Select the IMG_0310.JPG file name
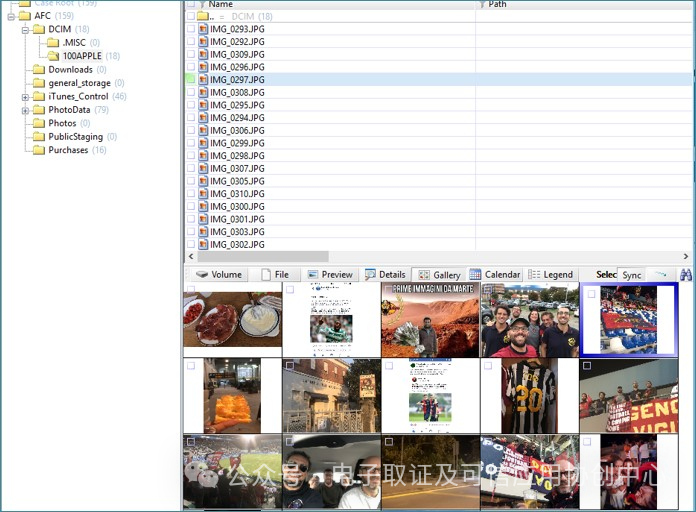The height and width of the screenshot is (512, 696). (237, 194)
